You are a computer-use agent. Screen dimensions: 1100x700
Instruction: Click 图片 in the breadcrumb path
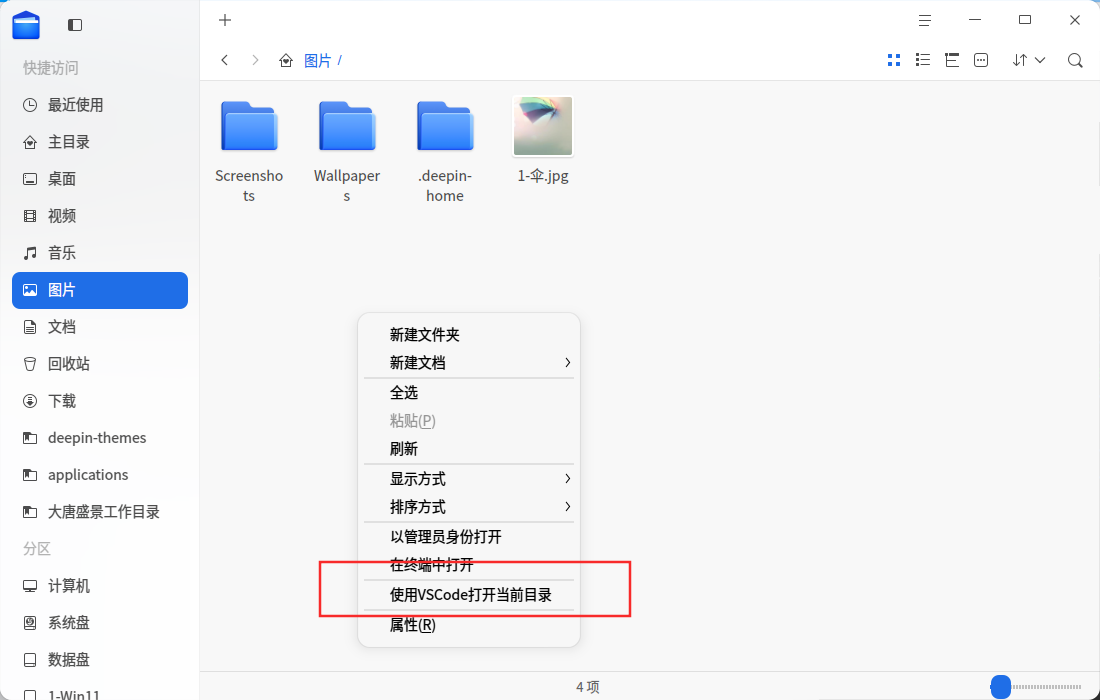(317, 61)
